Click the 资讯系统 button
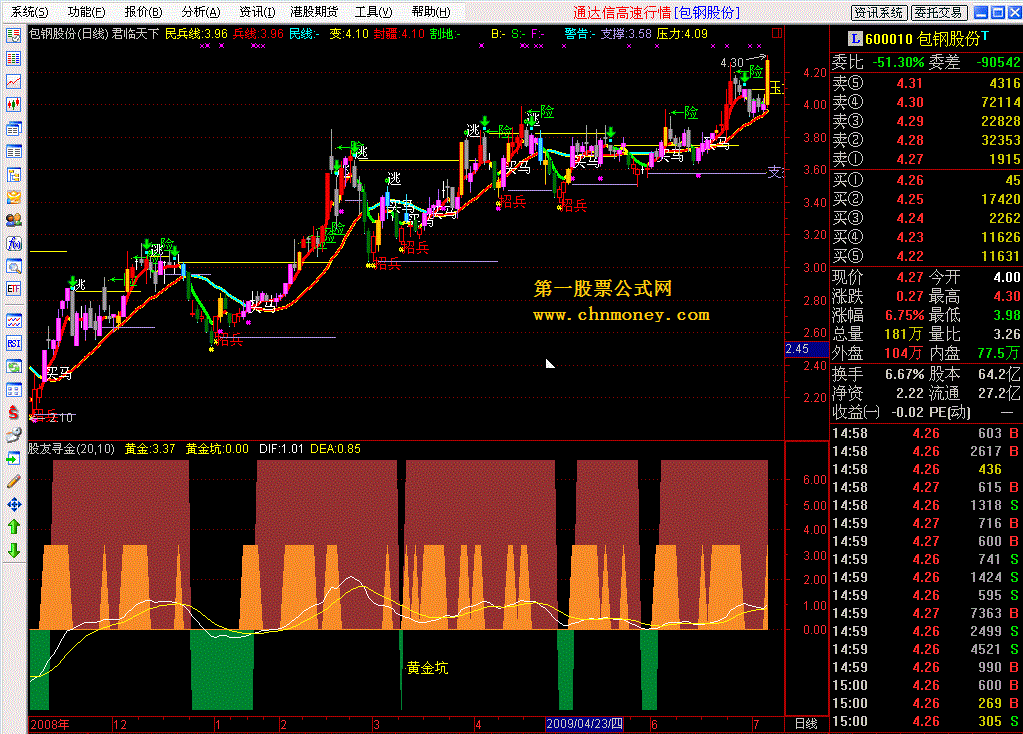This screenshot has height=734, width=1023. point(878,12)
